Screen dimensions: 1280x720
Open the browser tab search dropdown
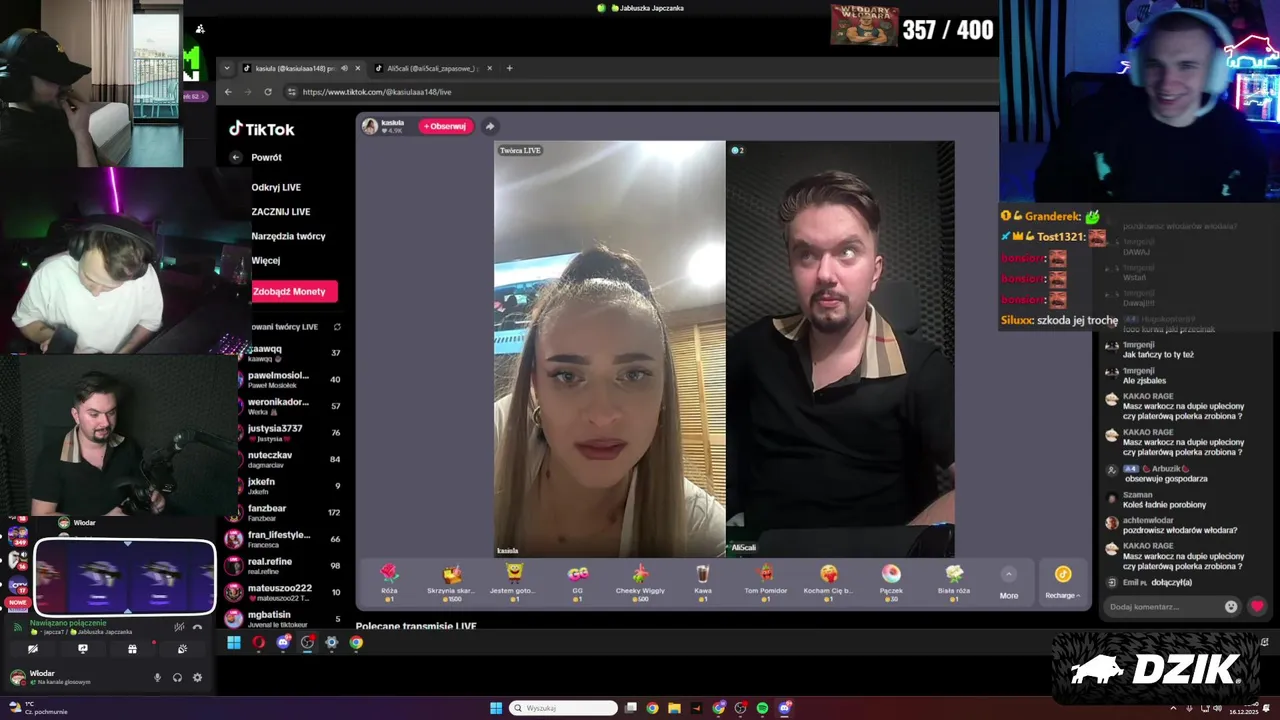227,68
